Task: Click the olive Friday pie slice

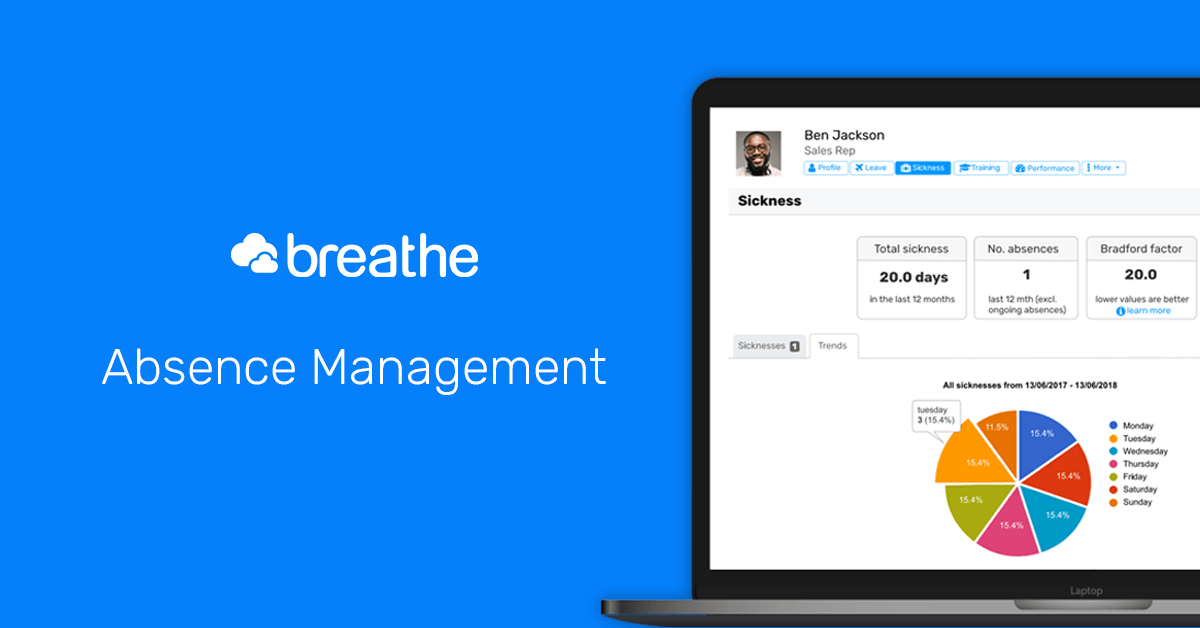Action: point(975,503)
